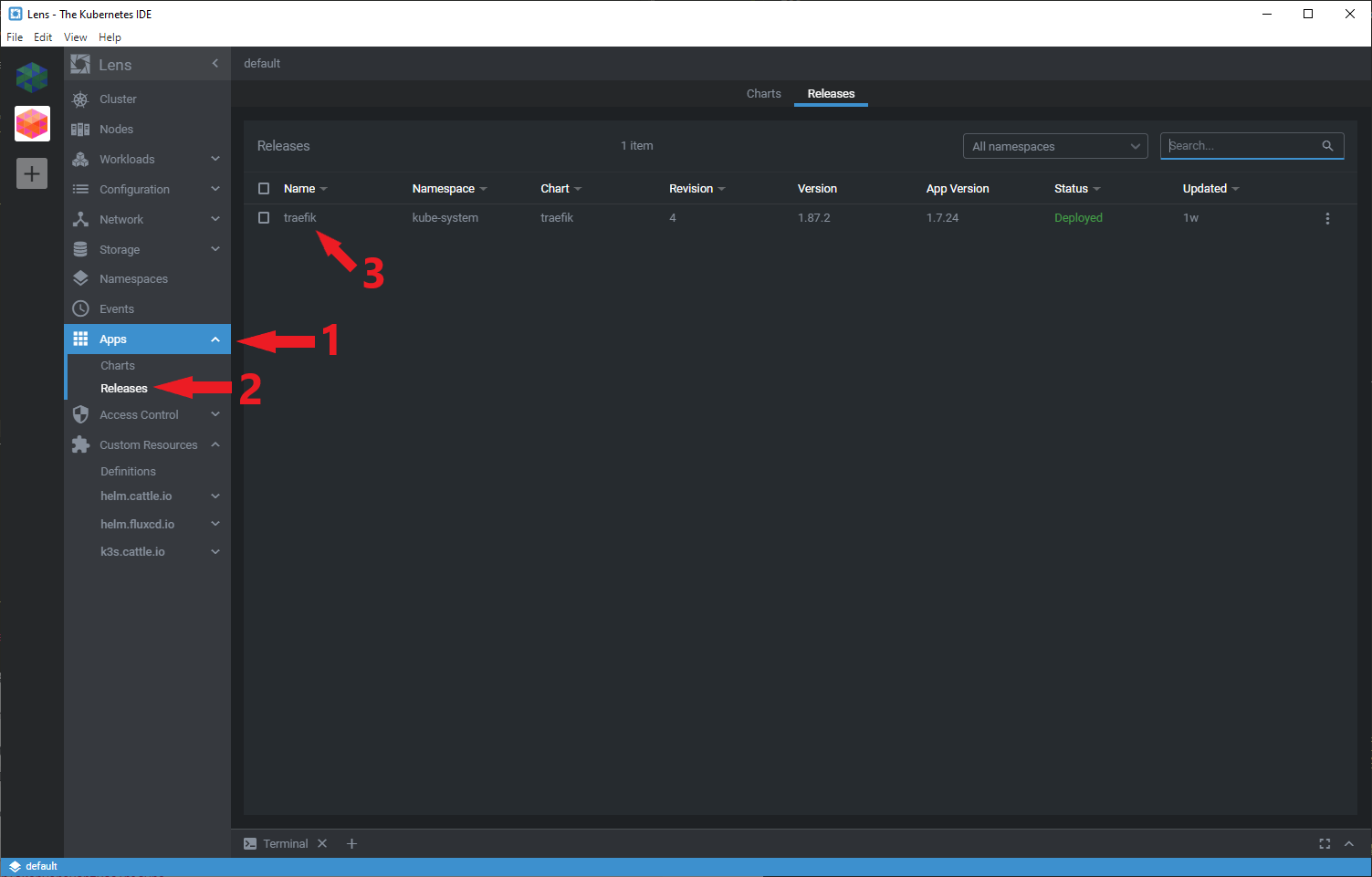The height and width of the screenshot is (877, 1372).
Task: Click the default layers icon in status bar
Action: pyautogui.click(x=15, y=866)
